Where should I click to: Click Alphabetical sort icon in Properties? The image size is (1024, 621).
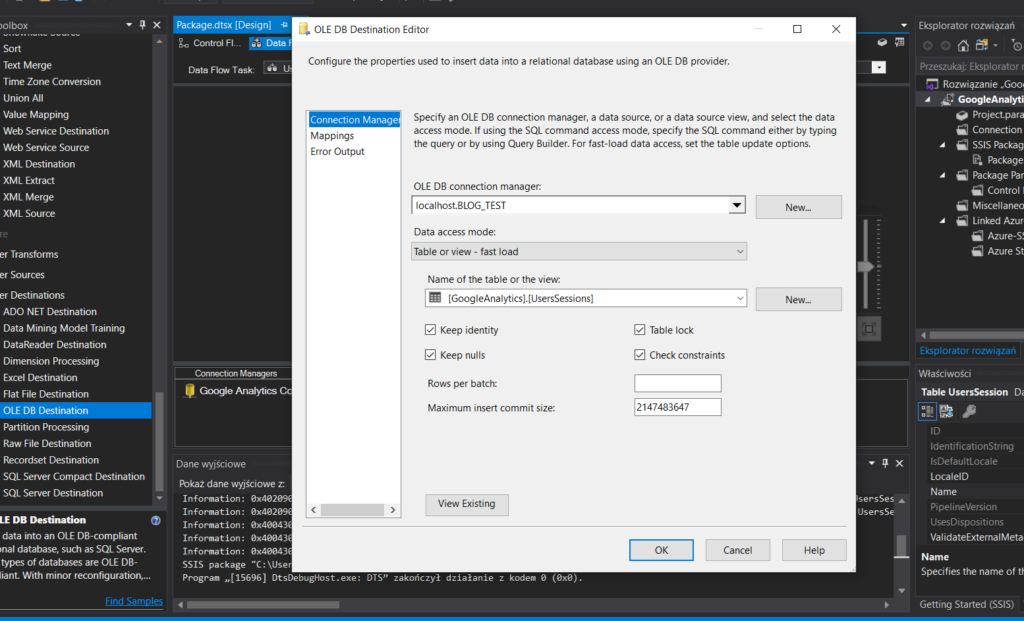point(946,411)
